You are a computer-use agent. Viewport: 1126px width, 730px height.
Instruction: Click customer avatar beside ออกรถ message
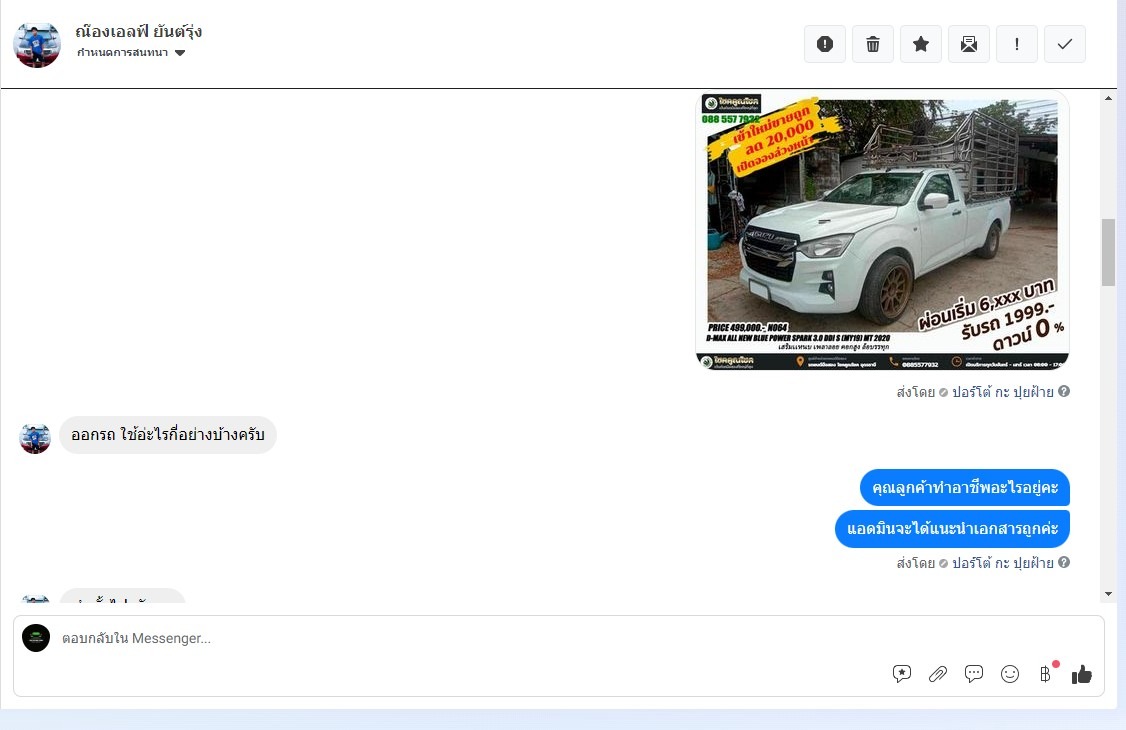(35, 439)
